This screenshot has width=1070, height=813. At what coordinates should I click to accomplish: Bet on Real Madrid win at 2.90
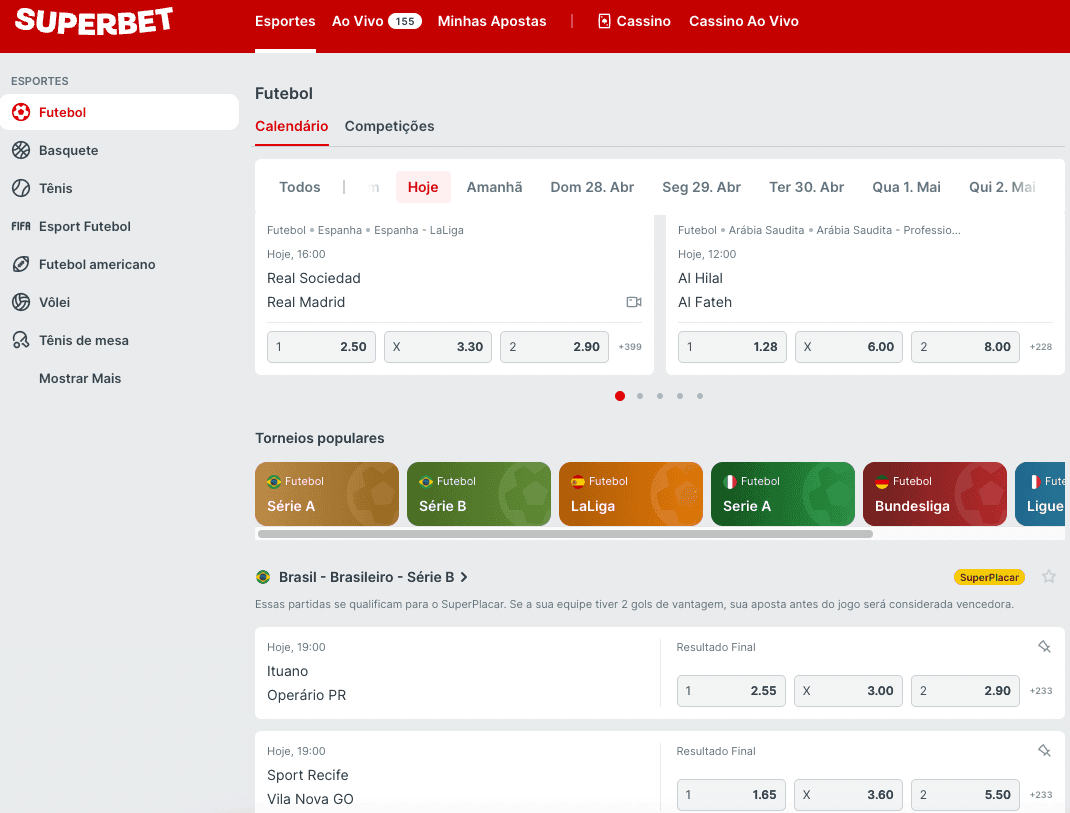click(554, 347)
